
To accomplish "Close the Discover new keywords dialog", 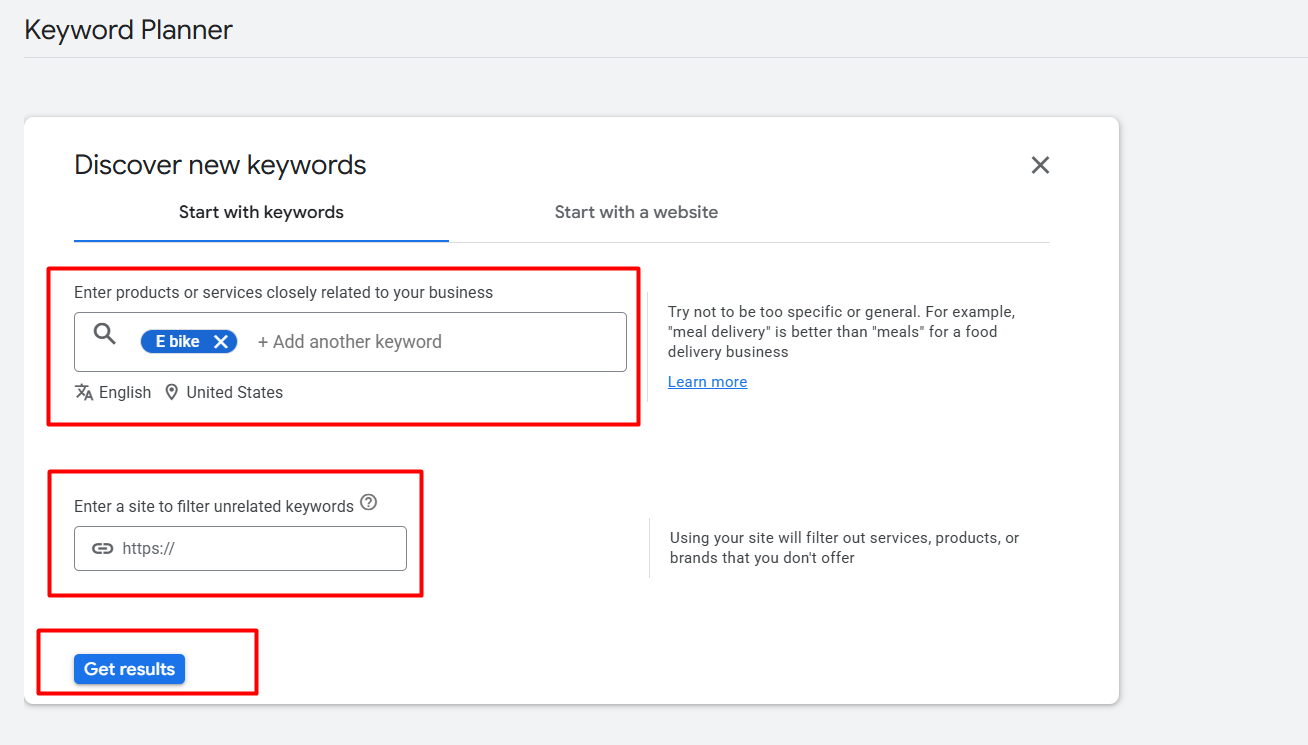I will pyautogui.click(x=1040, y=165).
